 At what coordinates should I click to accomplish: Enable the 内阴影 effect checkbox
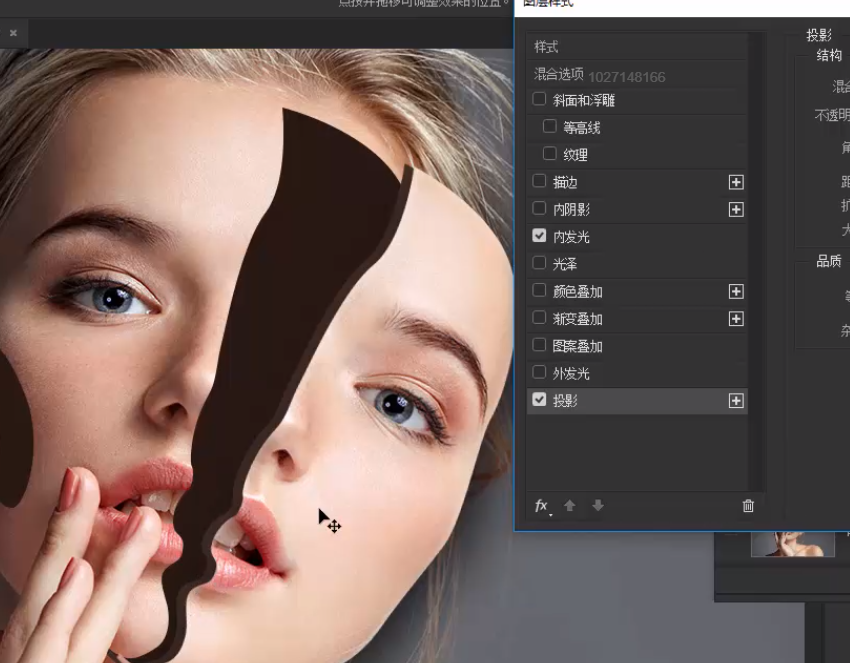coord(539,208)
